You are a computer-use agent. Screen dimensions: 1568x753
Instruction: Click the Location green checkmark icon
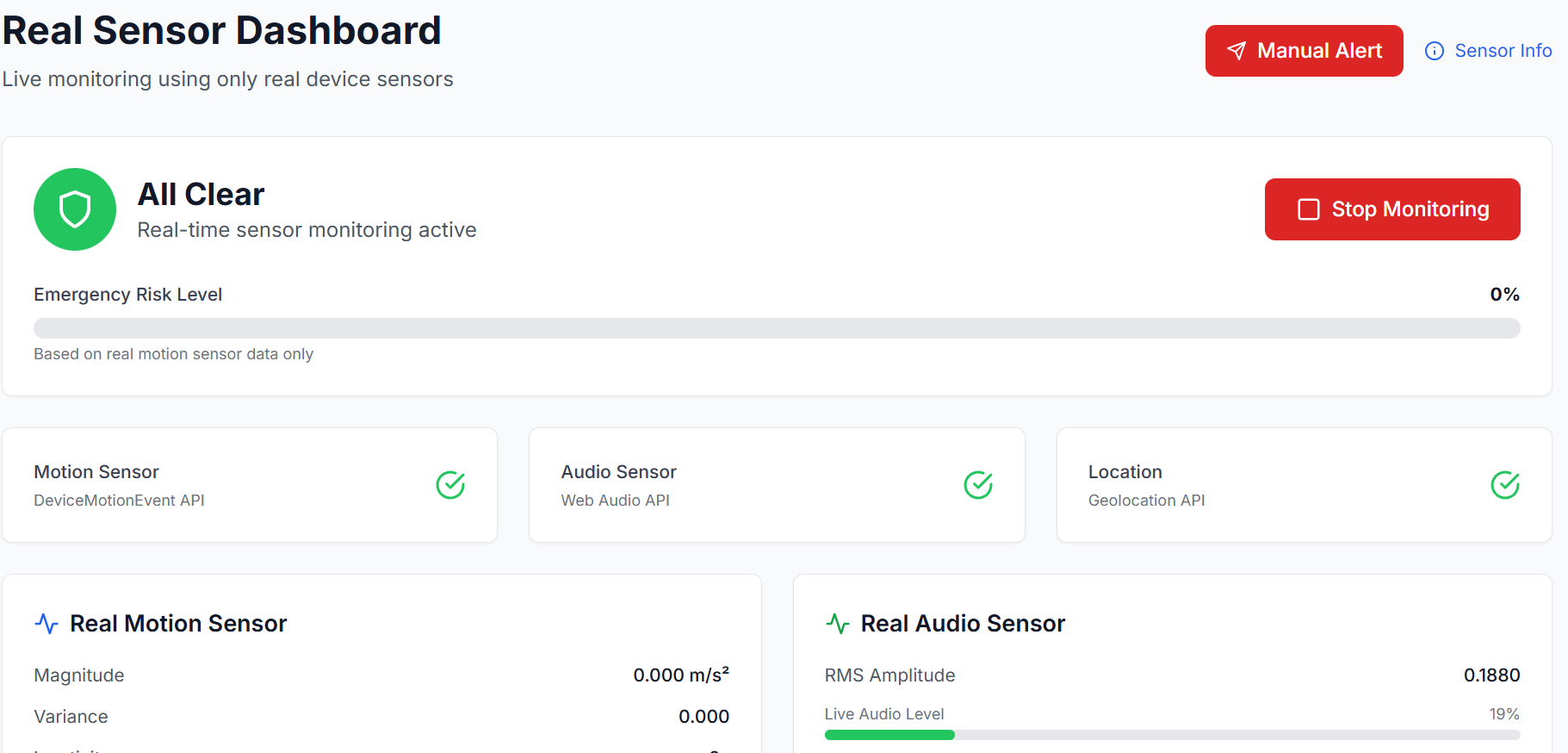(x=1505, y=485)
